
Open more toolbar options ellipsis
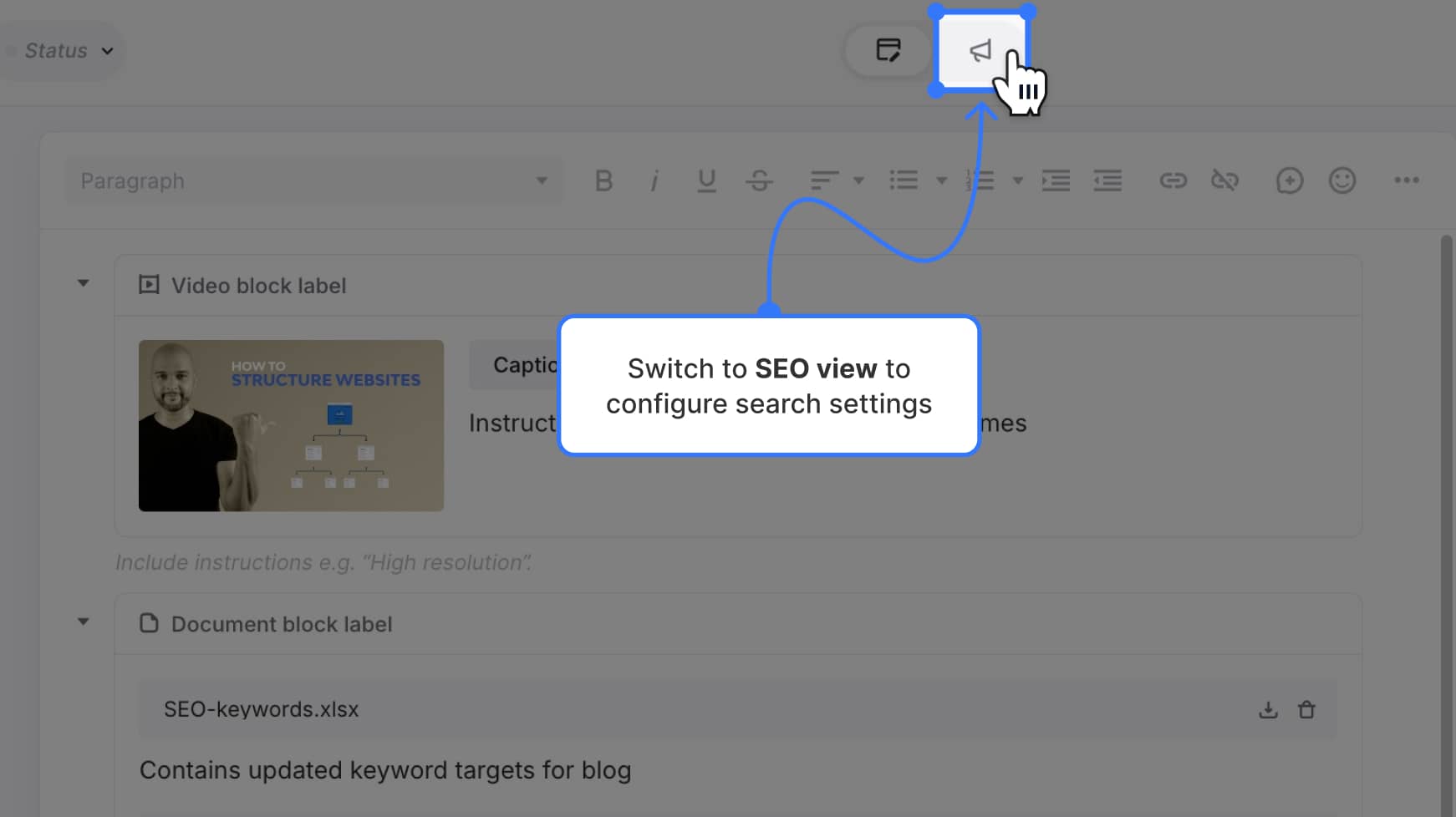(1407, 180)
